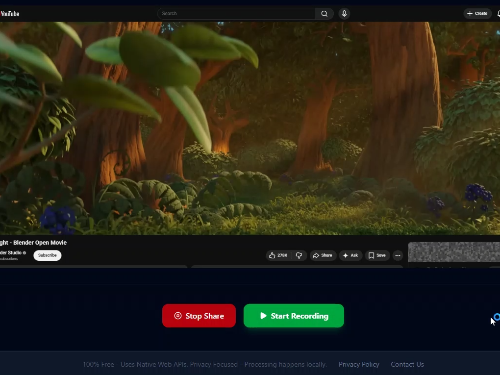Open the three-dot more actions menu
The width and height of the screenshot is (500, 375).
[398, 256]
